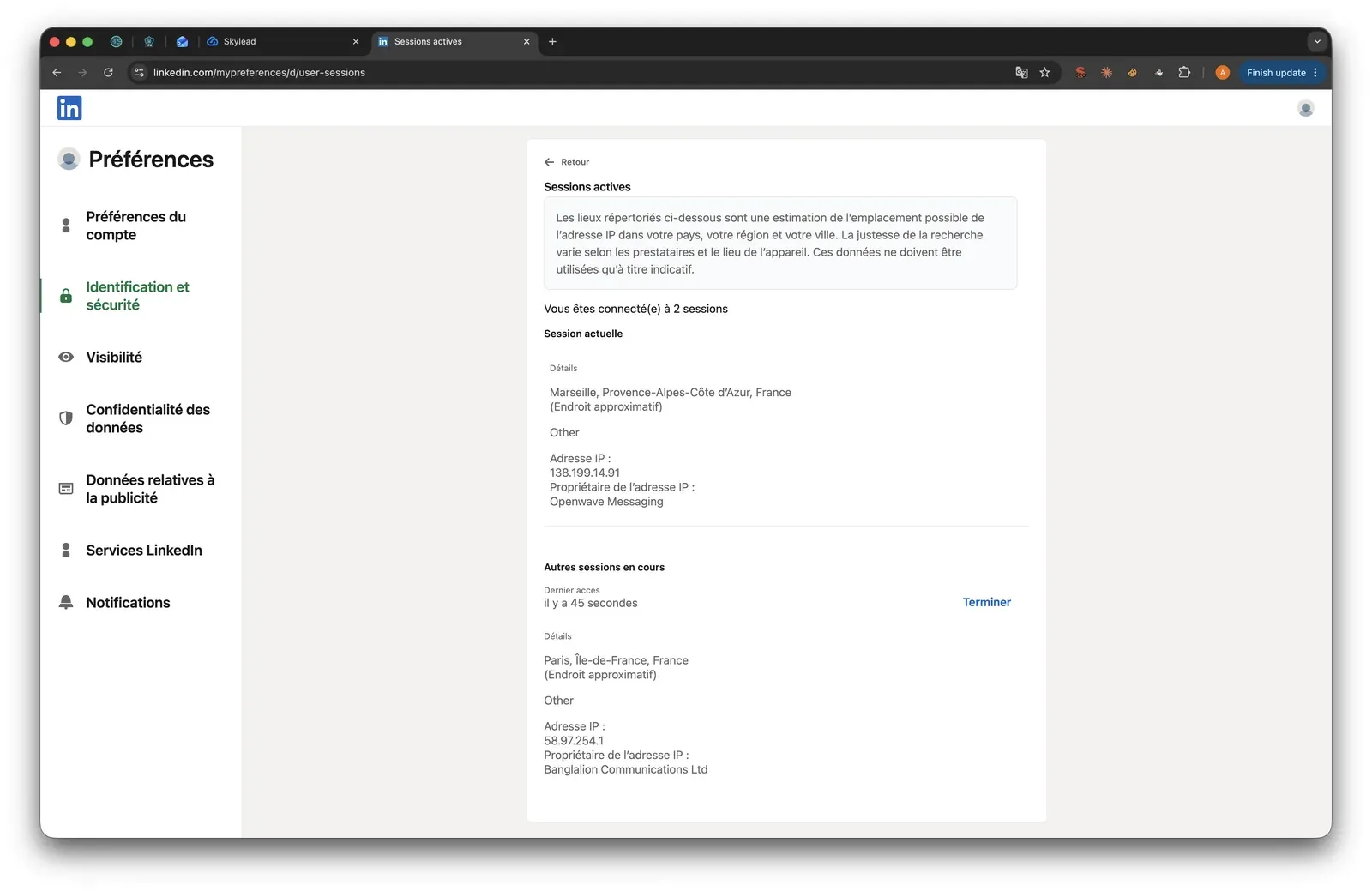Screen dimensions: 1372x891
Task: Open Confidentialité des données section
Action: (148, 418)
